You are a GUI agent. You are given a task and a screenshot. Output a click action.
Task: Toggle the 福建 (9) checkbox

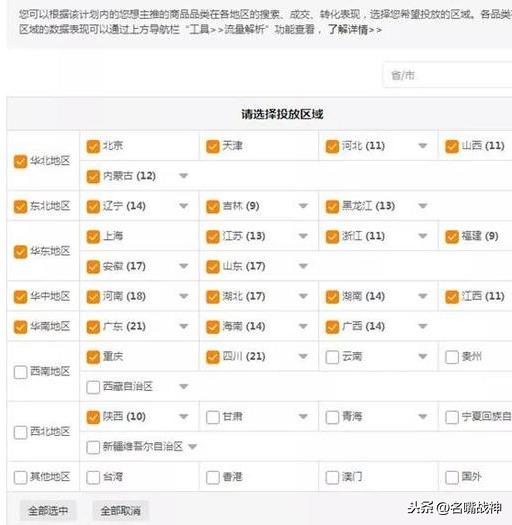[x=452, y=237]
